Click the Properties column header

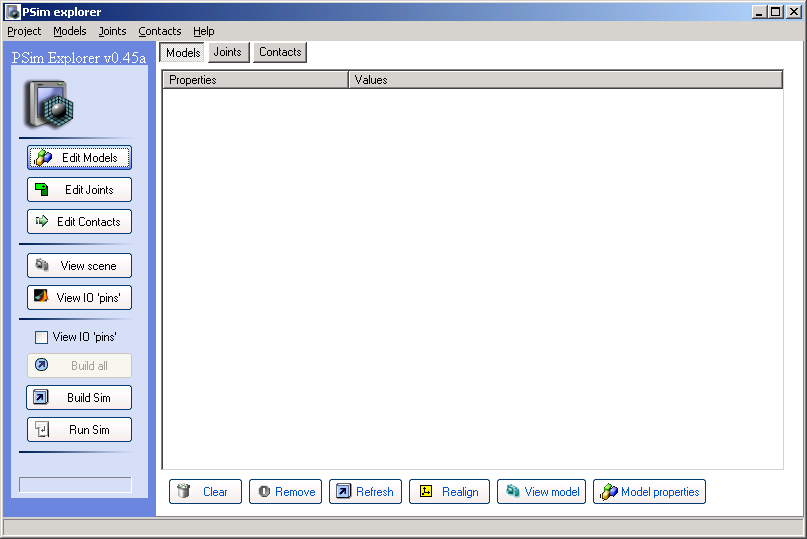coord(255,80)
